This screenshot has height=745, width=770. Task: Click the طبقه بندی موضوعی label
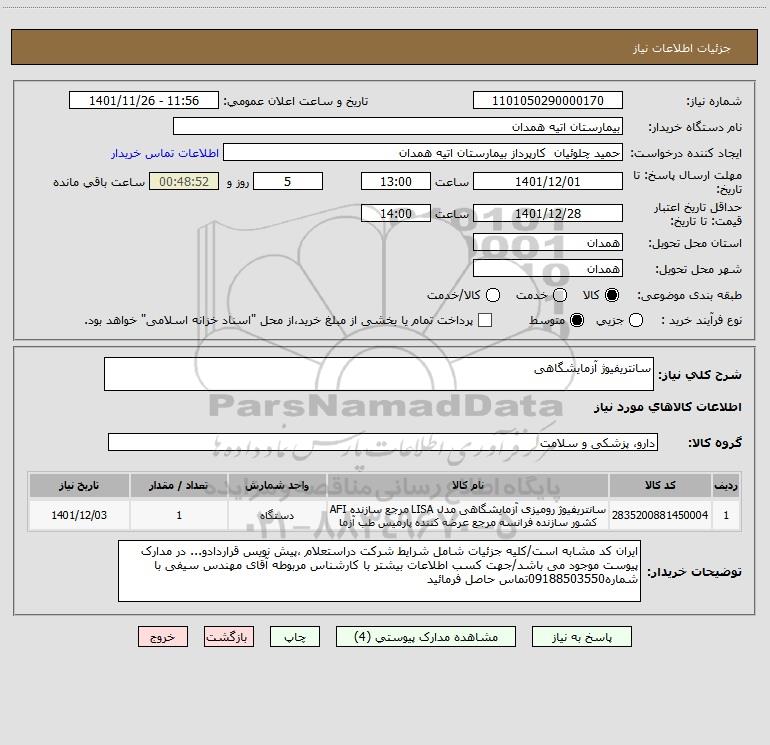pyautogui.click(x=689, y=296)
